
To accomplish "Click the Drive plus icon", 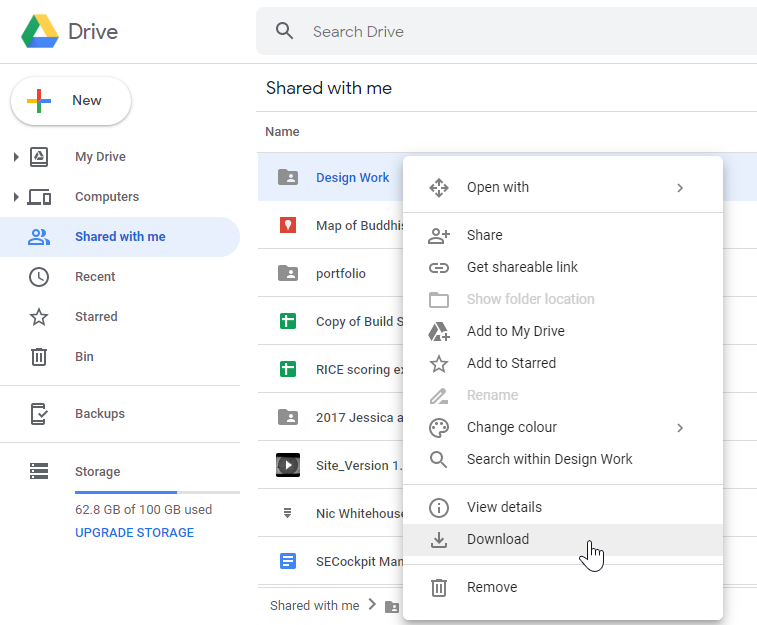I will 438,332.
